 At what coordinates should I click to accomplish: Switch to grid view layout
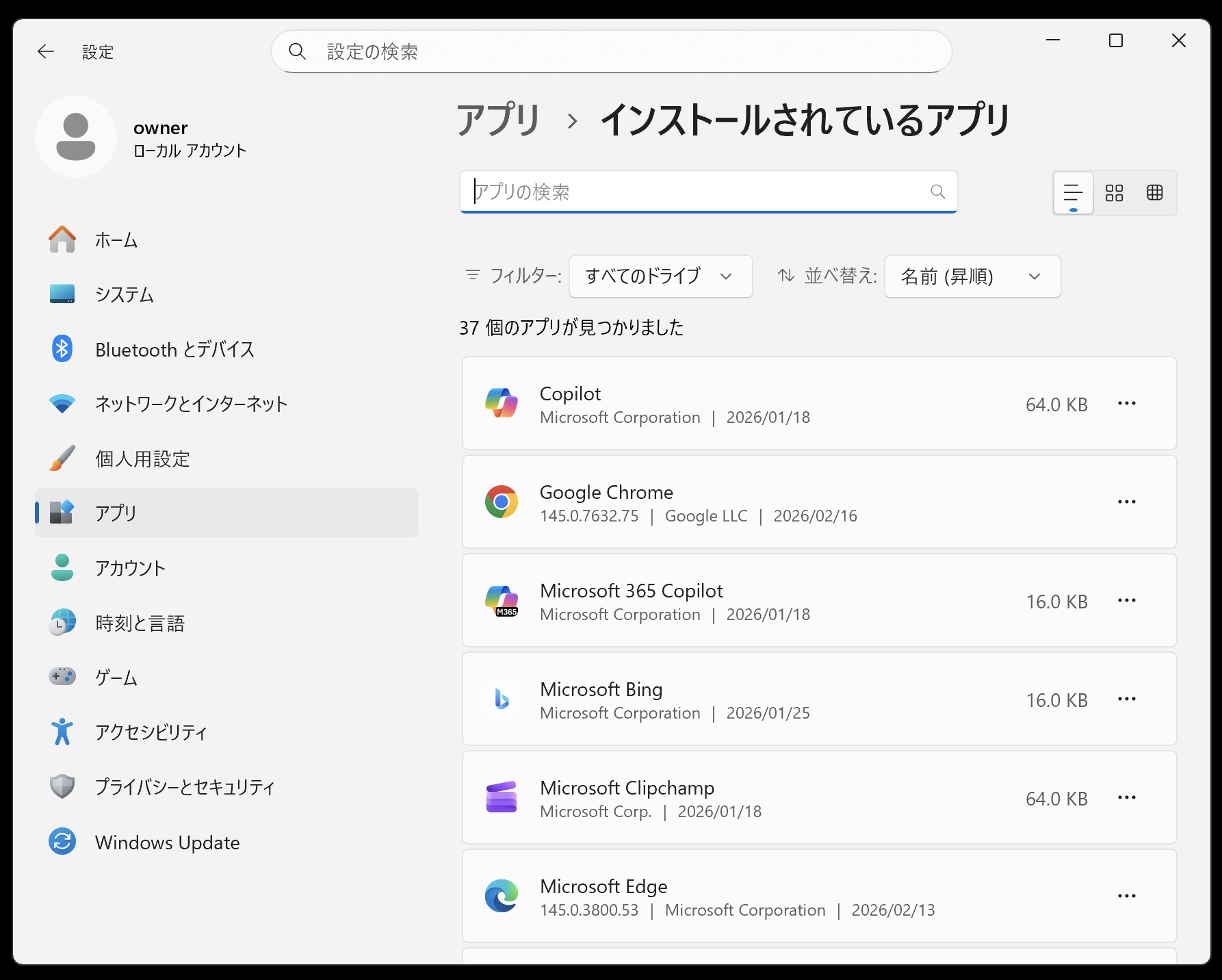(x=1155, y=192)
